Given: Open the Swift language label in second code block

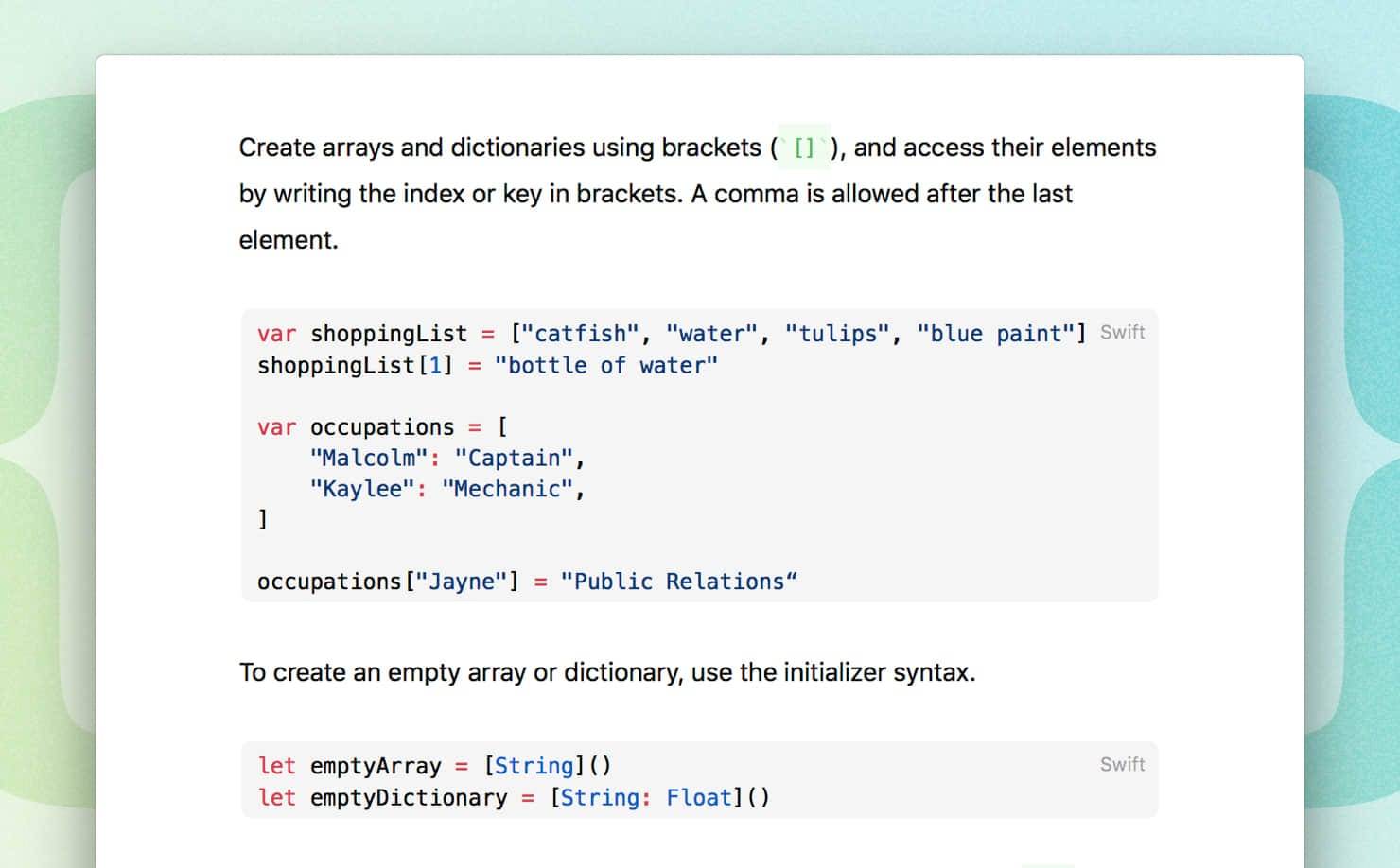Looking at the screenshot, I should click(x=1122, y=765).
